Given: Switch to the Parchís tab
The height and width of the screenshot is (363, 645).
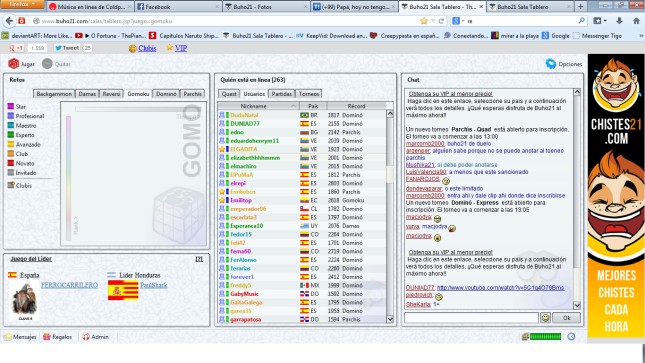Looking at the screenshot, I should (193, 94).
